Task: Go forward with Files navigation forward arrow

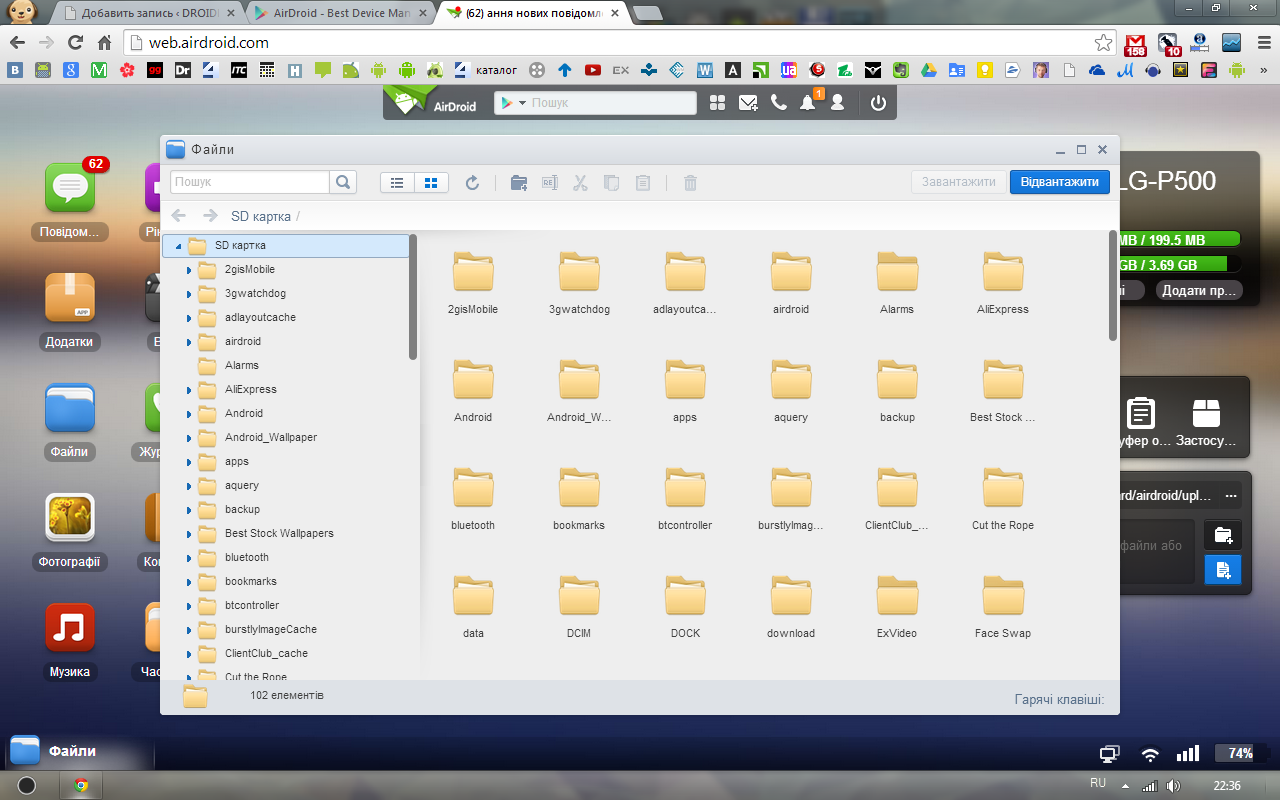Action: coord(210,216)
